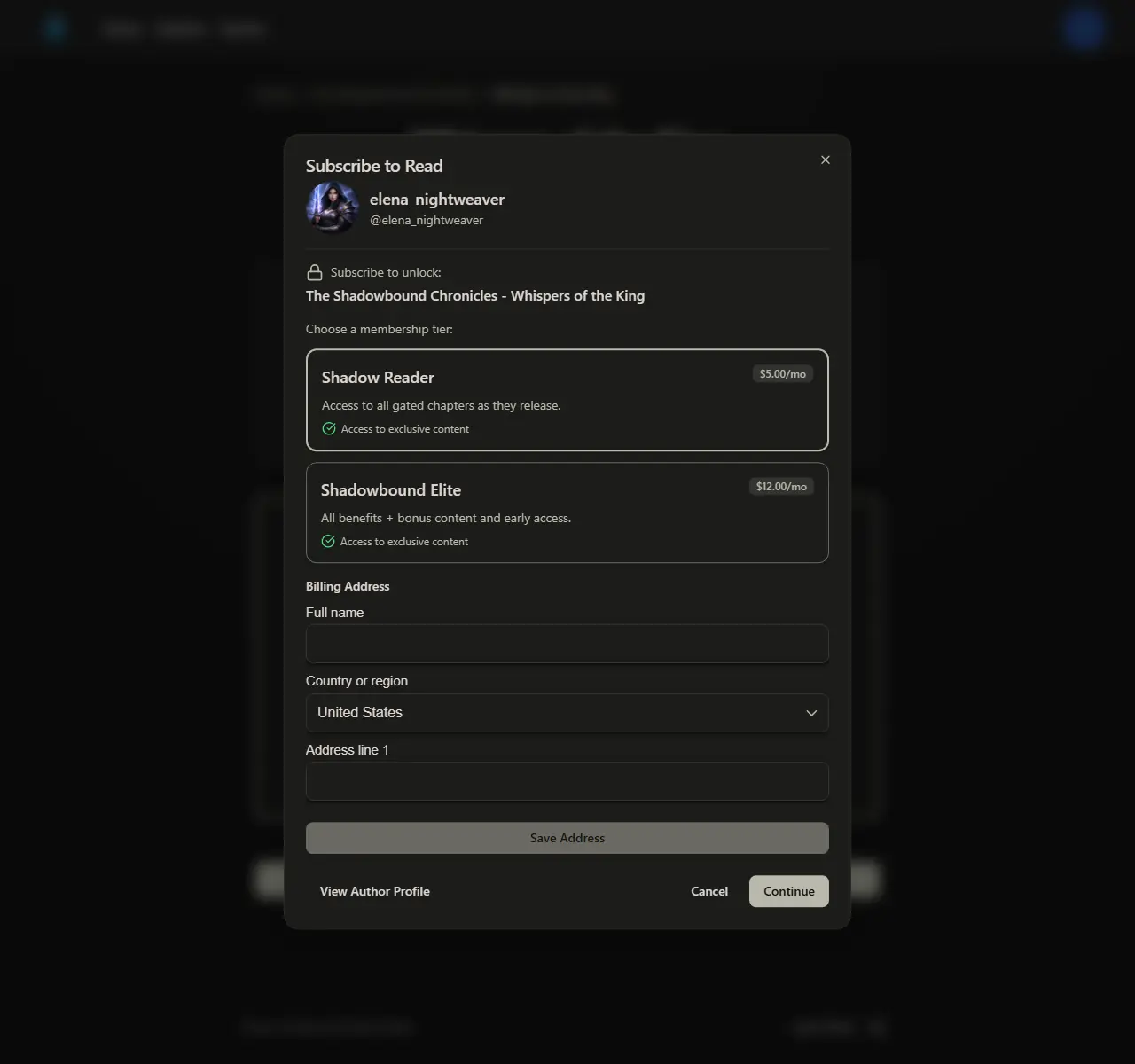The image size is (1135, 1064).
Task: Click the chevron on the country selector
Action: [x=810, y=712]
